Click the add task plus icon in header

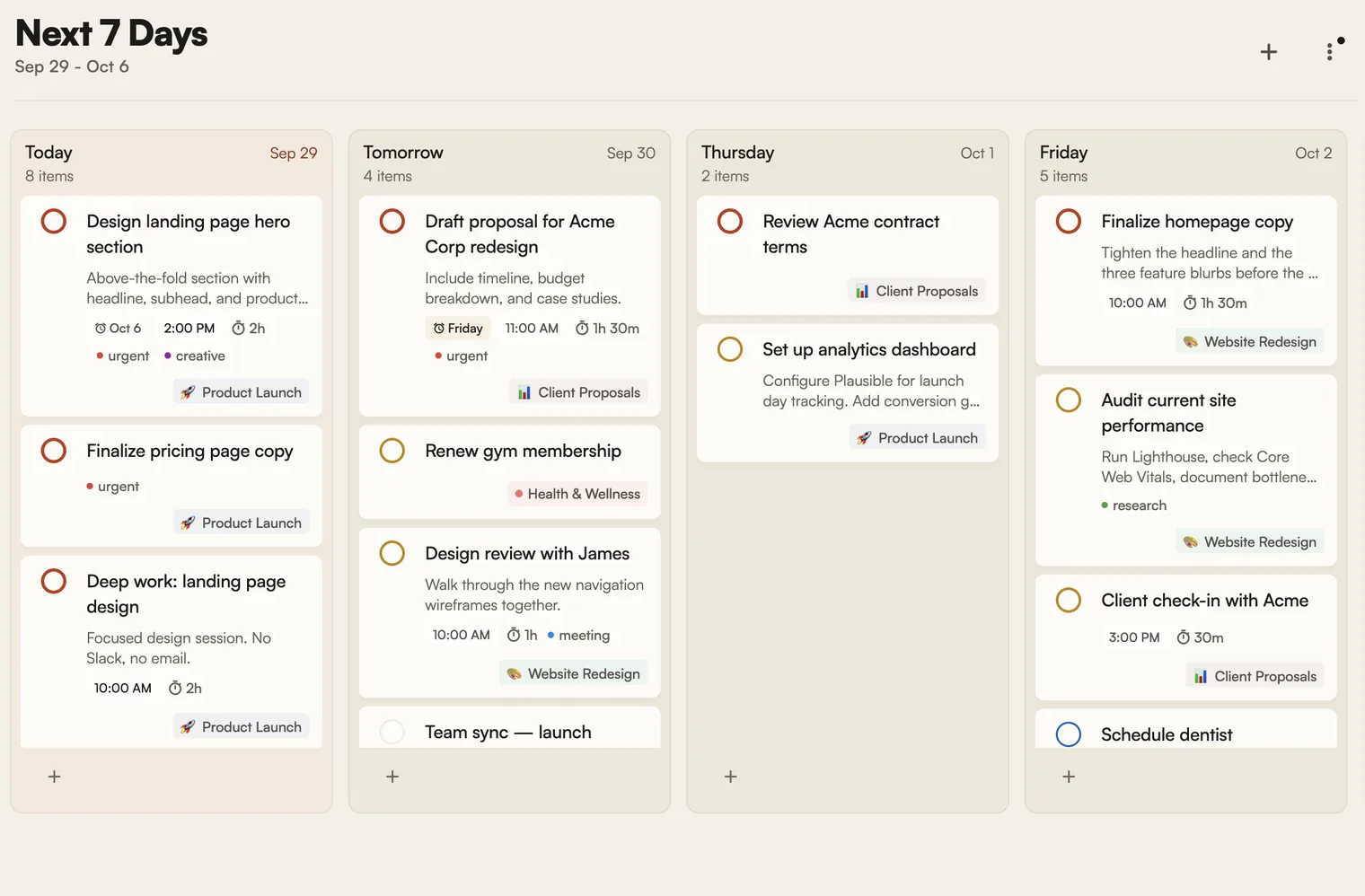1268,52
